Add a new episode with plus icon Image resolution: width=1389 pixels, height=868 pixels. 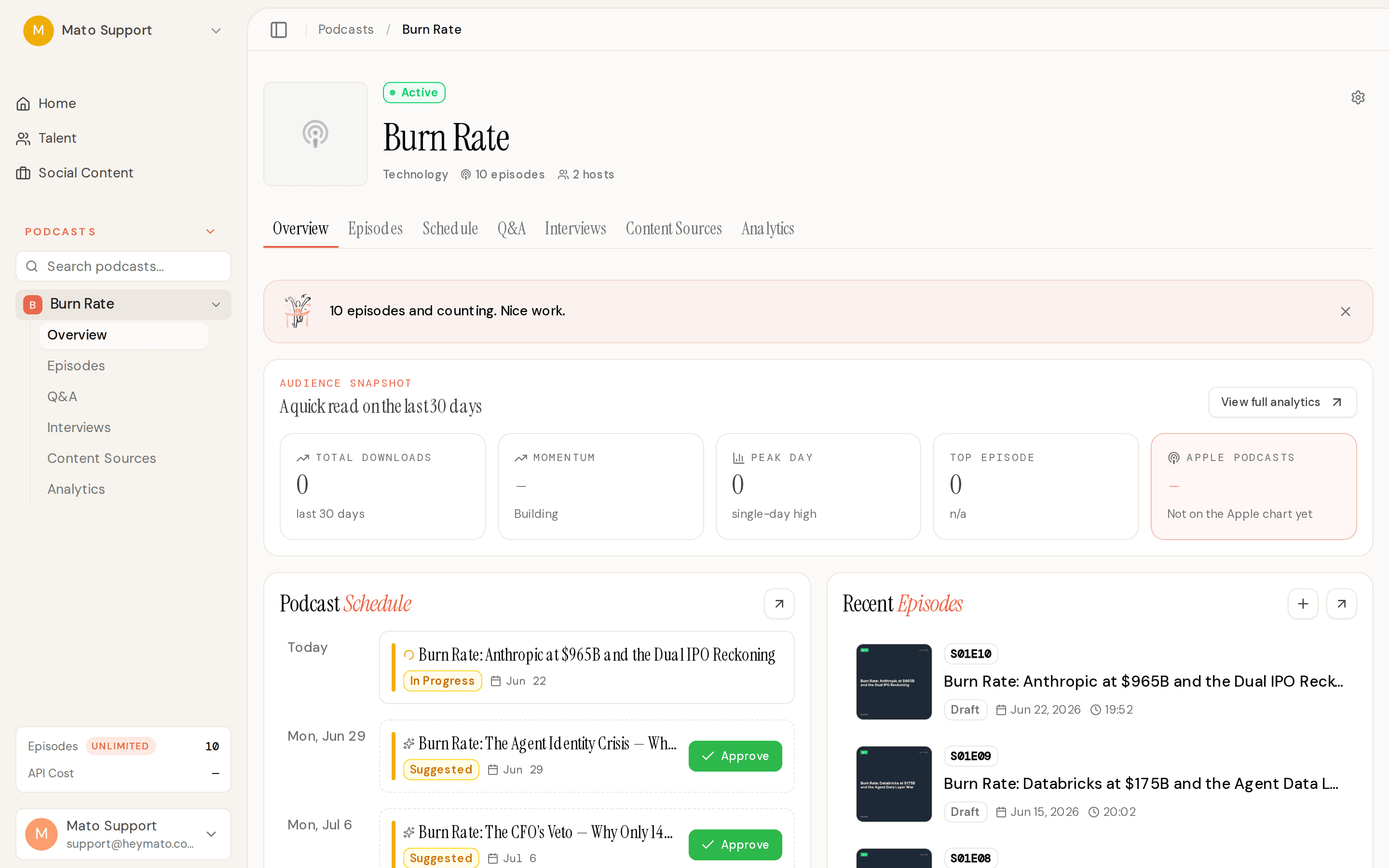[x=1303, y=603]
